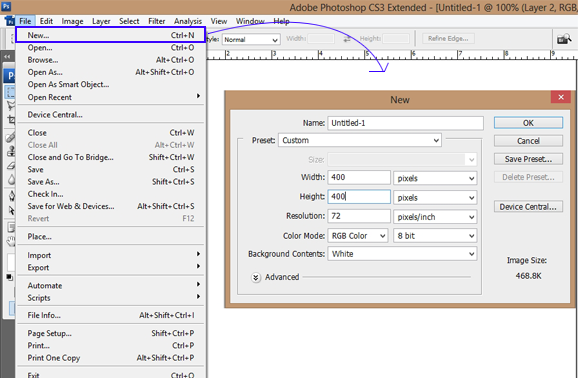Choose Close and Go To Bridge...

point(111,157)
